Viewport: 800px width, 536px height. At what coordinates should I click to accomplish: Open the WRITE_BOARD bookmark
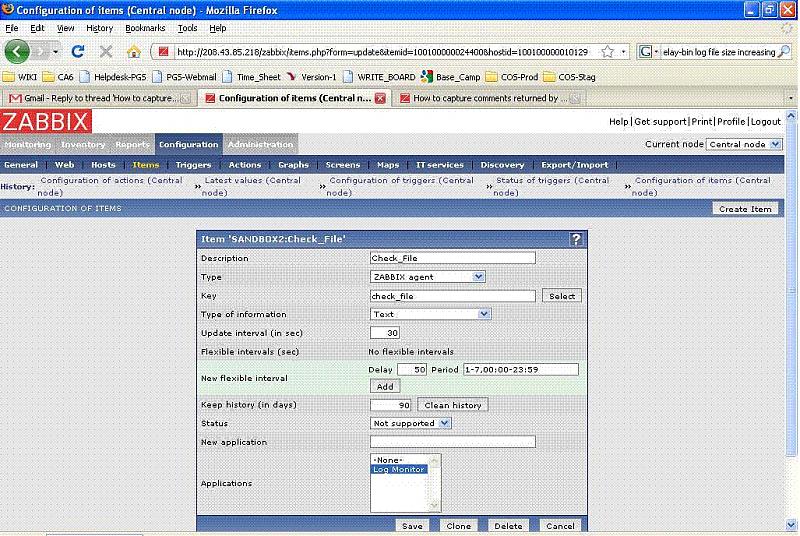[379, 77]
